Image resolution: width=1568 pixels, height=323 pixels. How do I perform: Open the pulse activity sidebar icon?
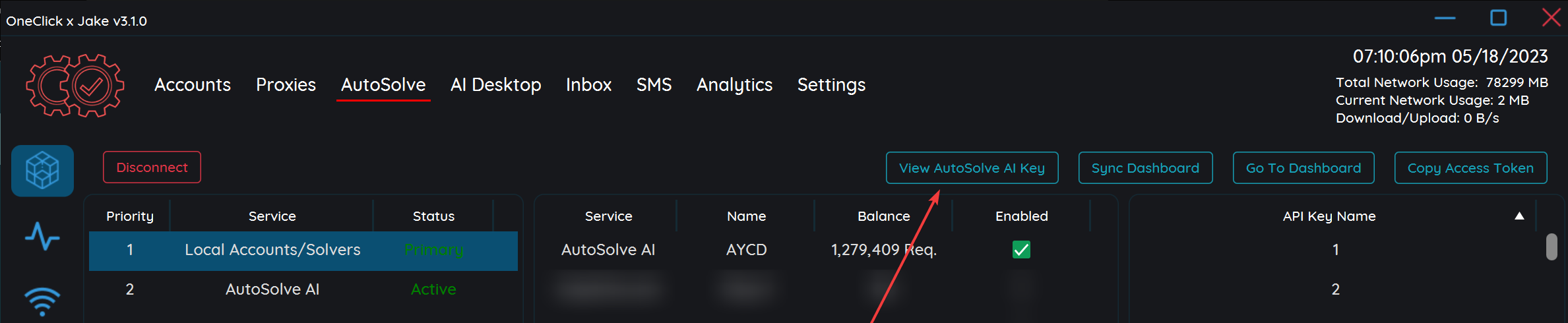(42, 236)
